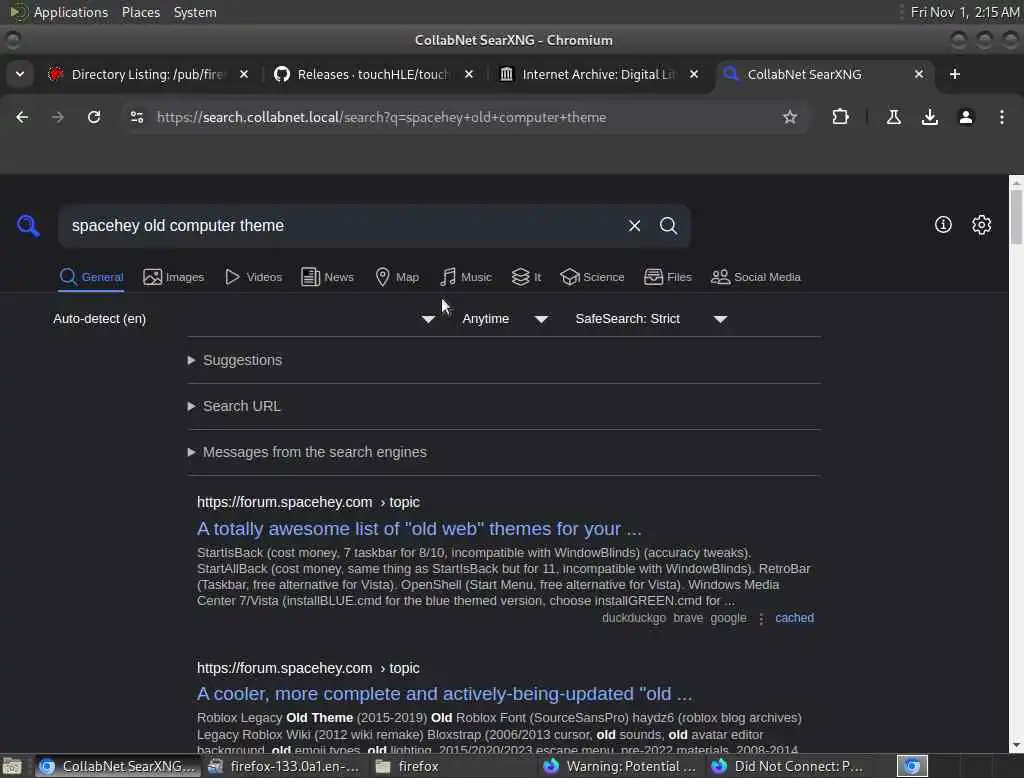Select the Science search category
The image size is (1024, 778).
pos(592,277)
